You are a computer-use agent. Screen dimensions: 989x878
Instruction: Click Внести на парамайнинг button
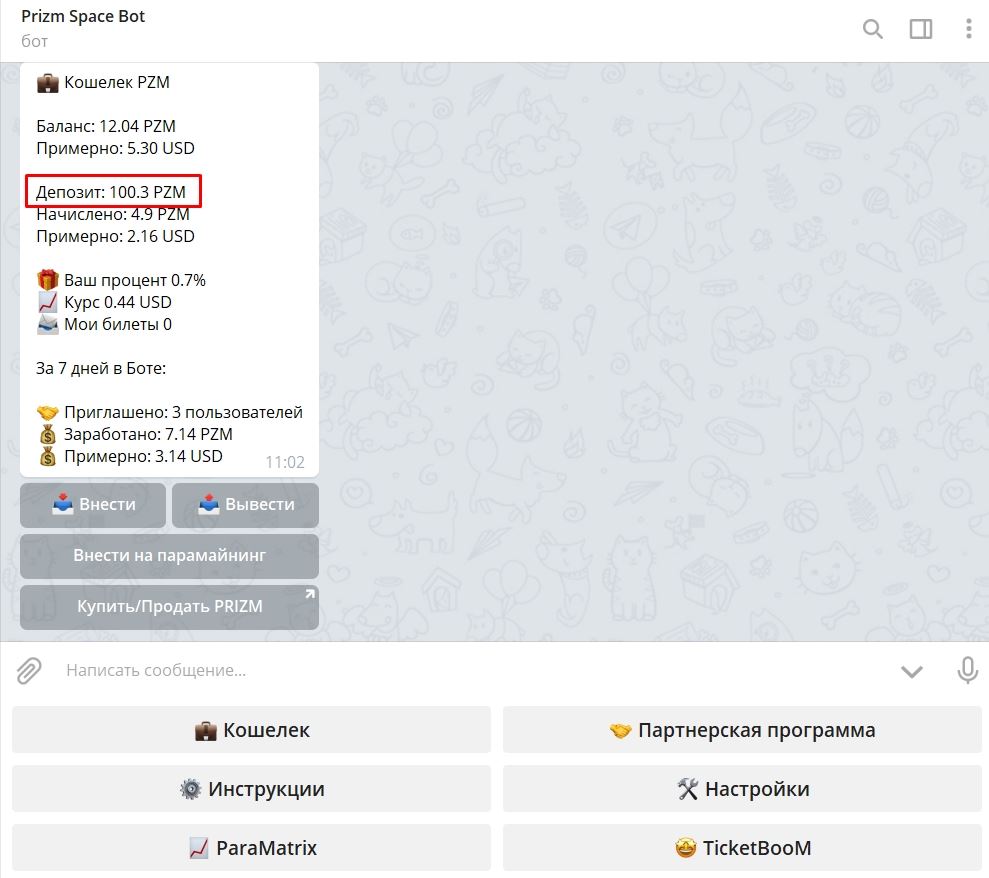tap(169, 556)
